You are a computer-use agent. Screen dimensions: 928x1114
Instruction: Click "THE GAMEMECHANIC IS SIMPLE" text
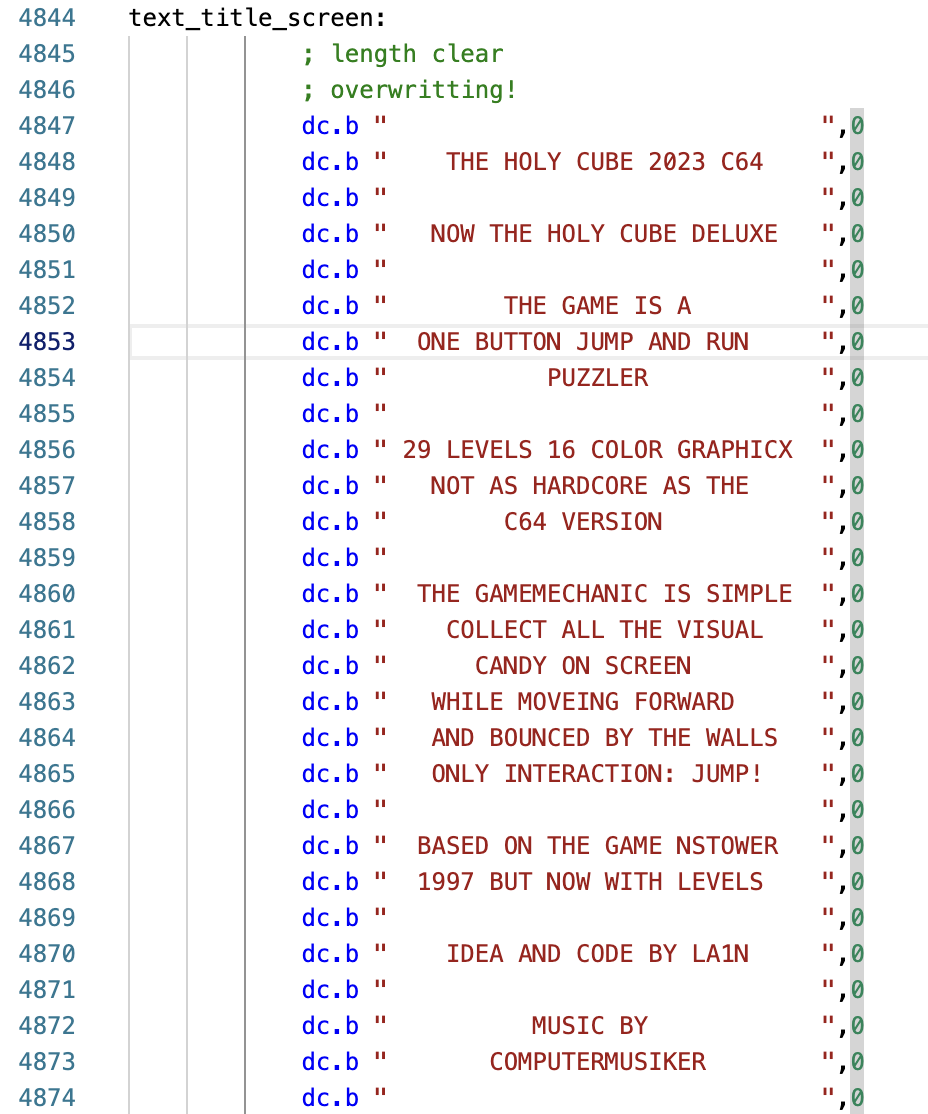click(604, 594)
